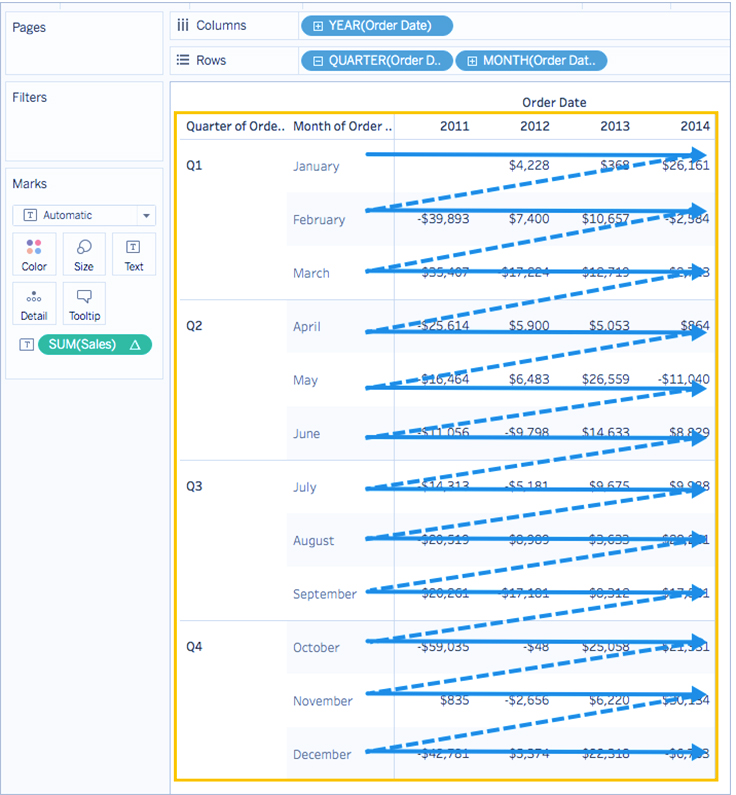Screen dimensions: 736x795
Task: Click the -$39,893 February 2011 cell
Action: tap(443, 219)
